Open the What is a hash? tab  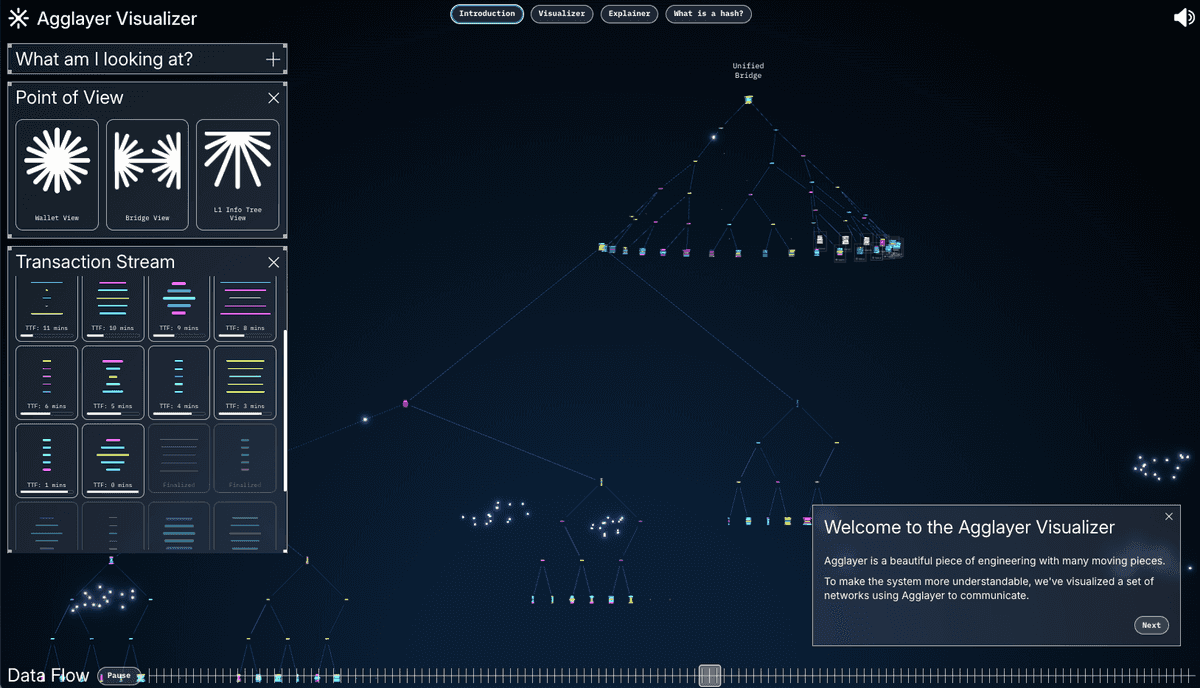coord(709,14)
